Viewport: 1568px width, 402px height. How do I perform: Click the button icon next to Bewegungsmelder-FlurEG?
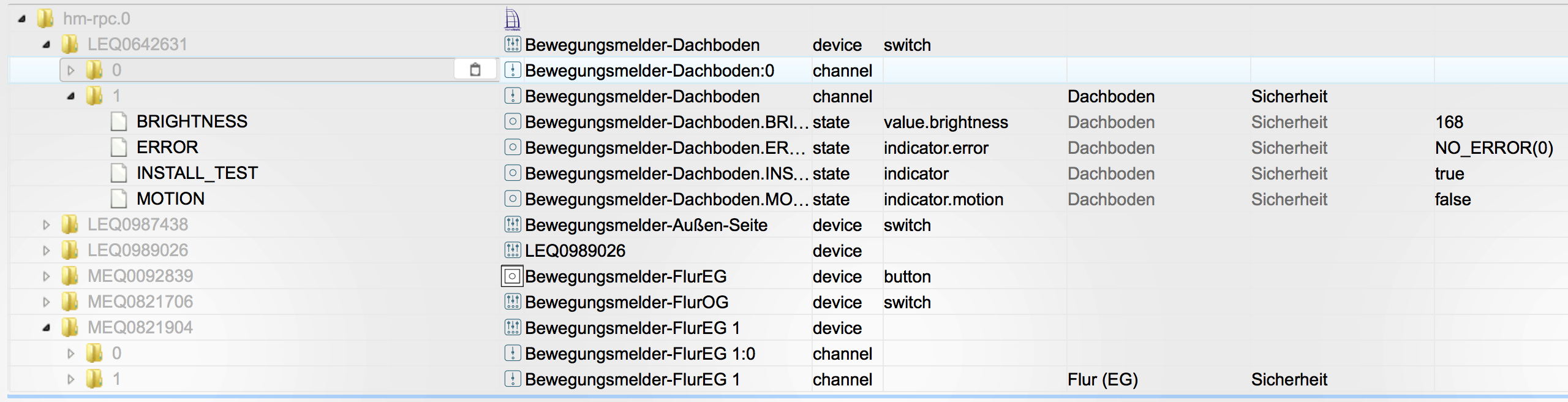[512, 276]
